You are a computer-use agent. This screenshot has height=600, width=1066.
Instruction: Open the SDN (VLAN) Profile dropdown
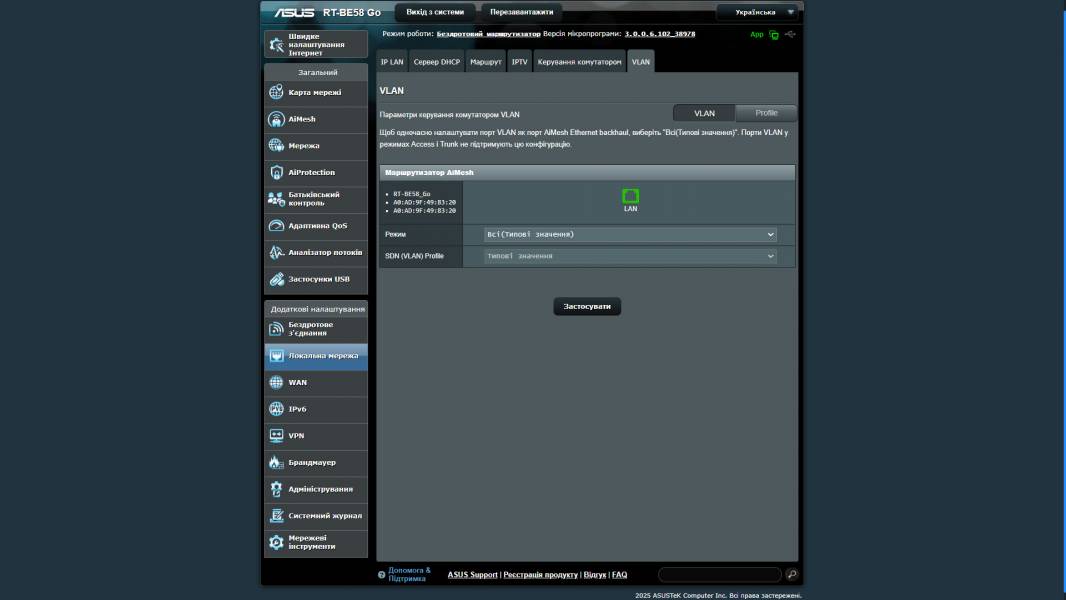(630, 256)
